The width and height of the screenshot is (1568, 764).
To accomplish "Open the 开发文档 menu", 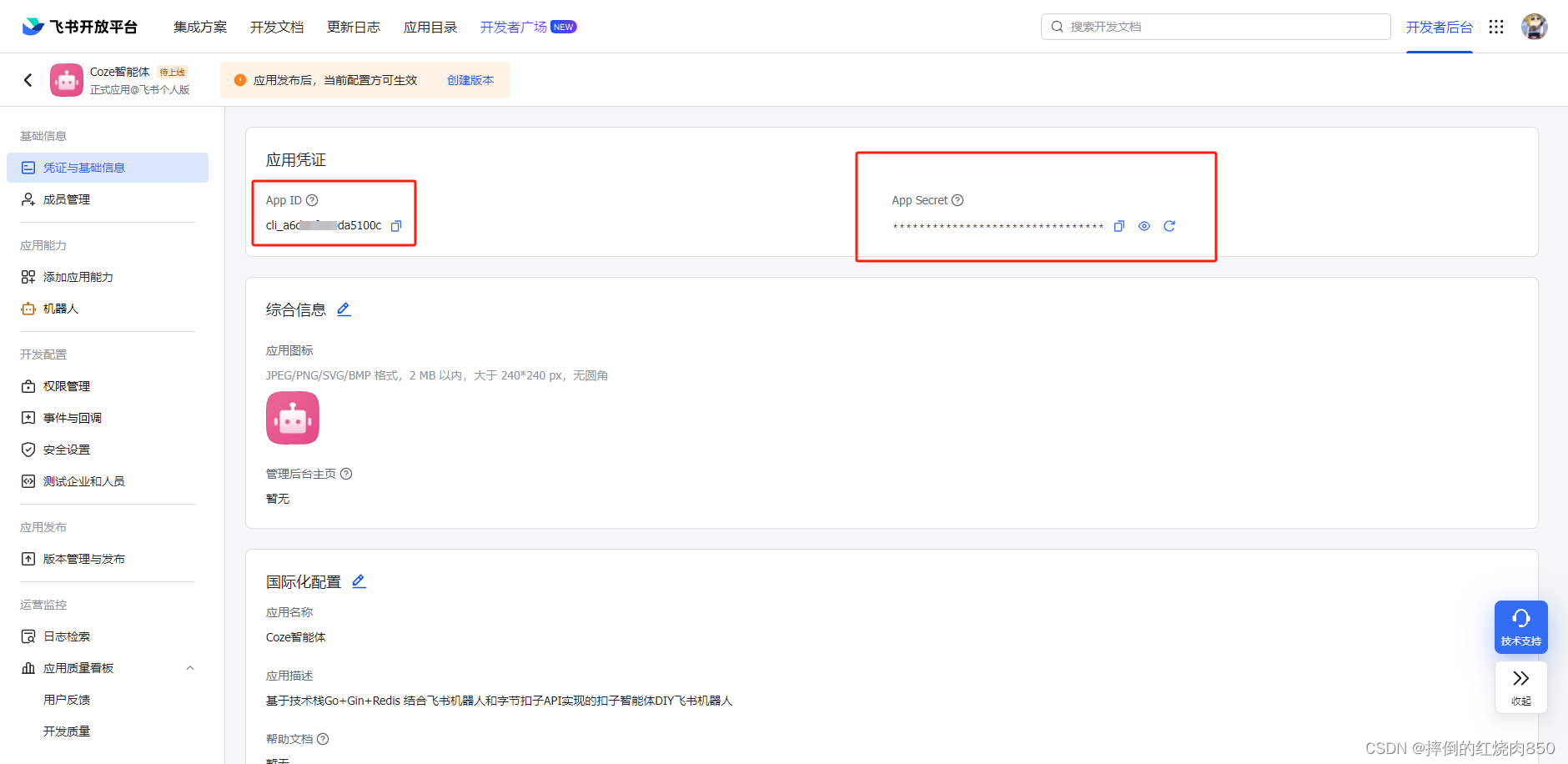I will [277, 27].
